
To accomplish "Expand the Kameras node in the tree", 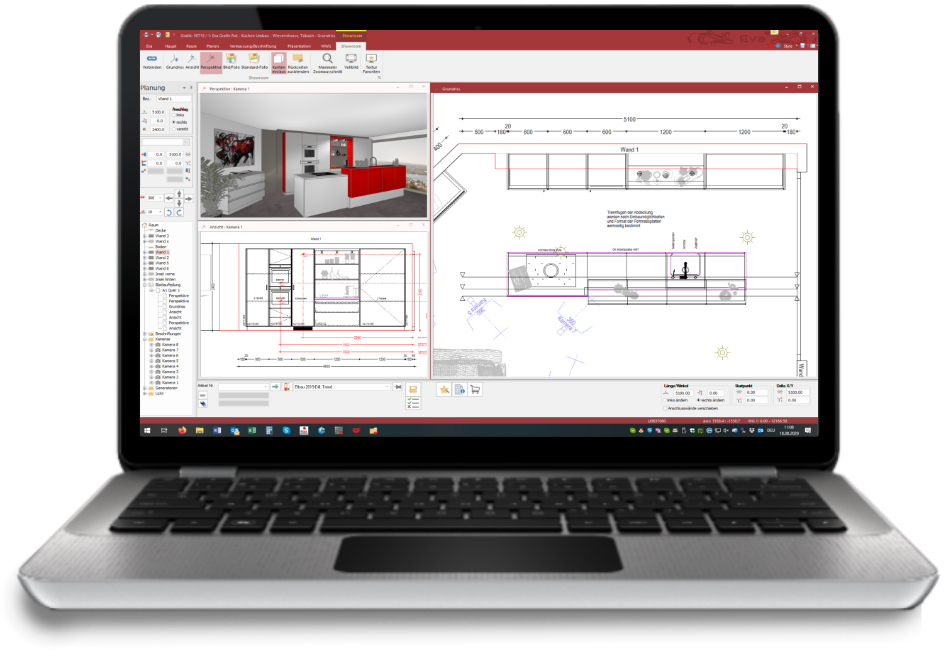I will 144,338.
